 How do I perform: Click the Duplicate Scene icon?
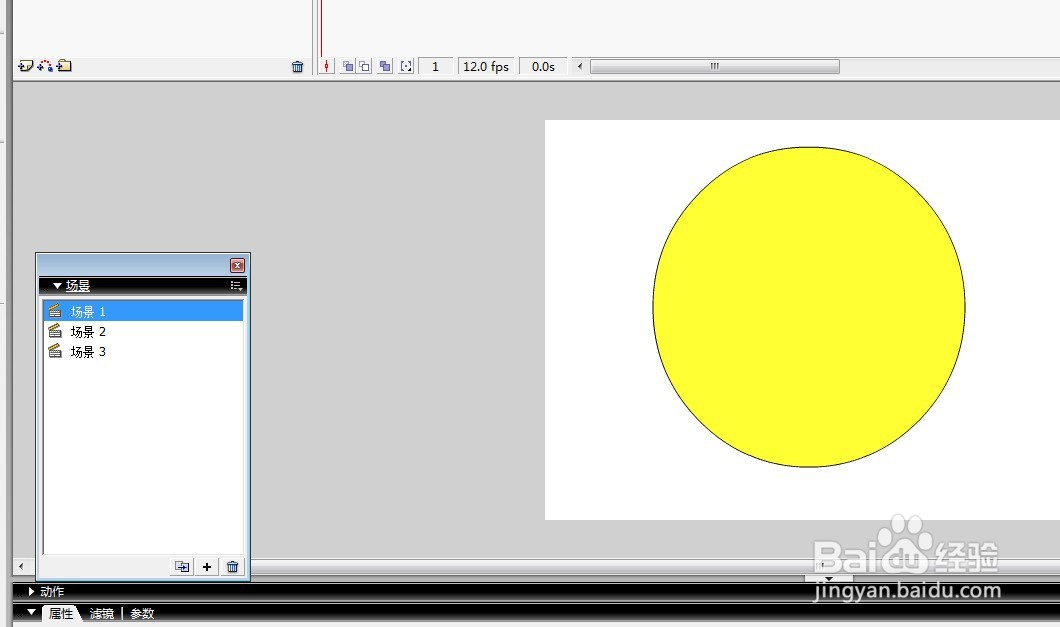182,567
